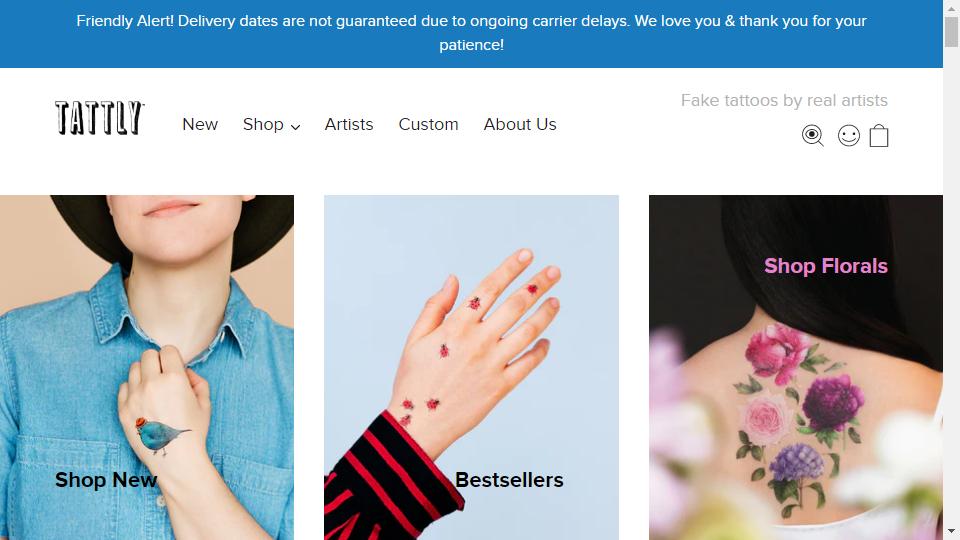This screenshot has width=960, height=540.
Task: Go to the New menu item
Action: [200, 124]
